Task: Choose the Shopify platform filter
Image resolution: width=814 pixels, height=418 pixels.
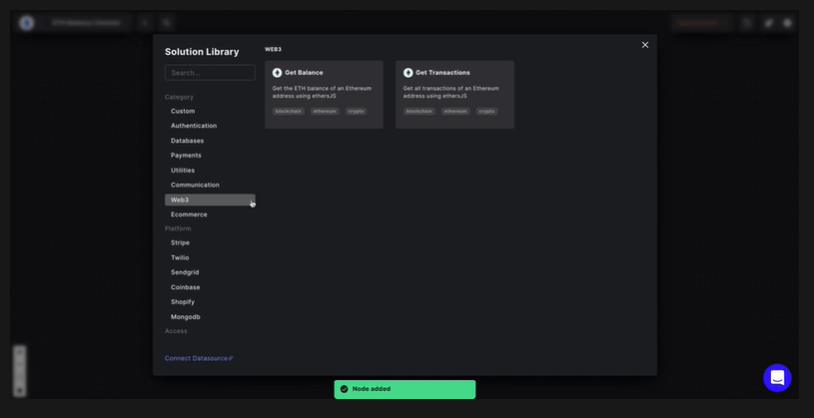Action: tap(183, 302)
